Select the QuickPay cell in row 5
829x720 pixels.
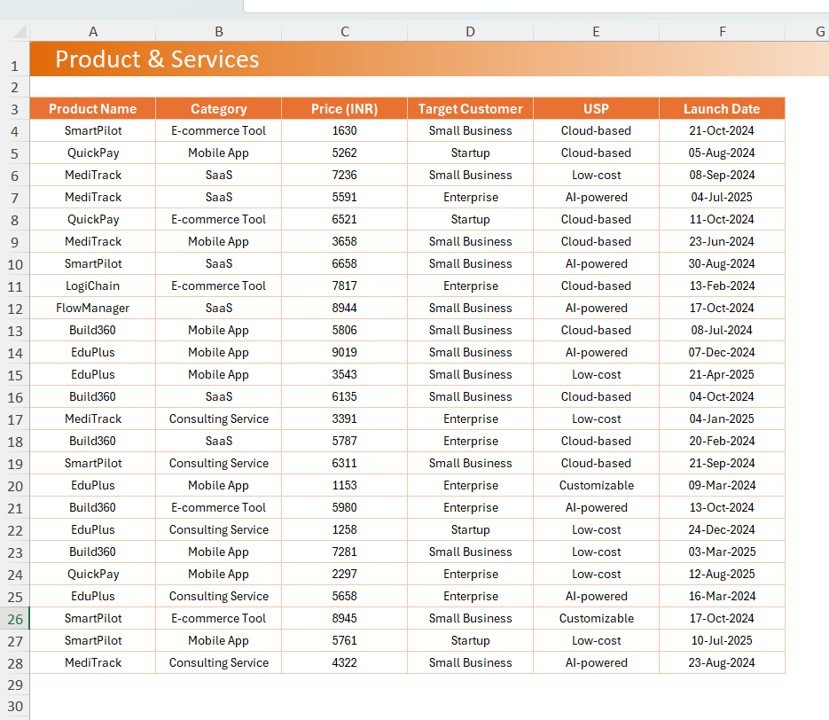[93, 153]
